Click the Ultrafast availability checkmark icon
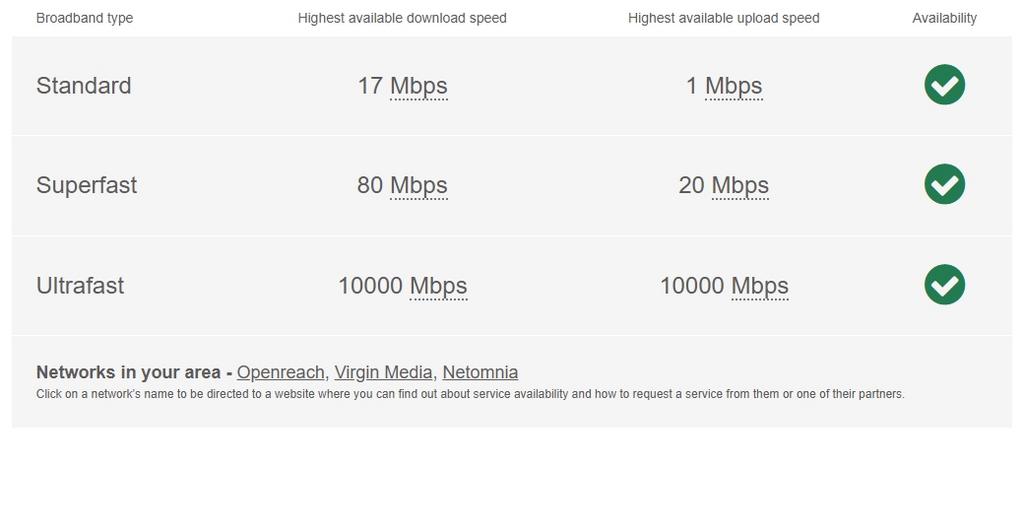 tap(944, 285)
